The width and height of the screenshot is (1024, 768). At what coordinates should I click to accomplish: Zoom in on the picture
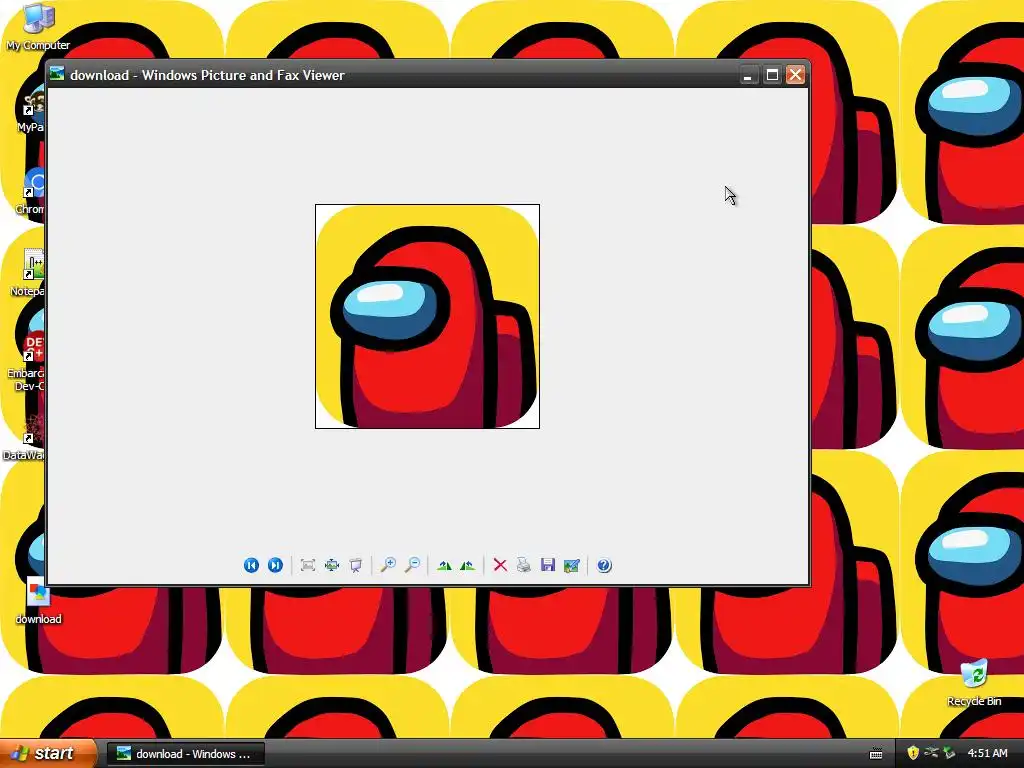[x=388, y=566]
